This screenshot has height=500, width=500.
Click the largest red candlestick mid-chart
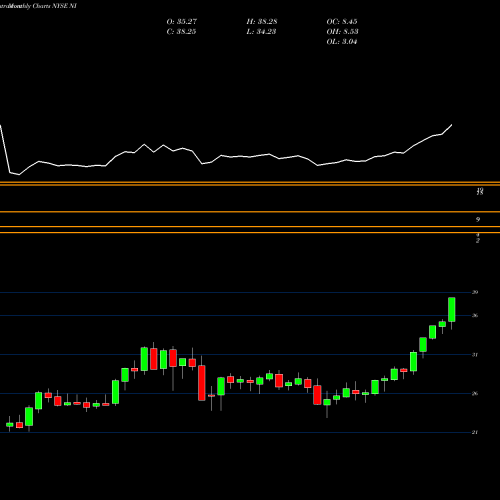coord(202,383)
